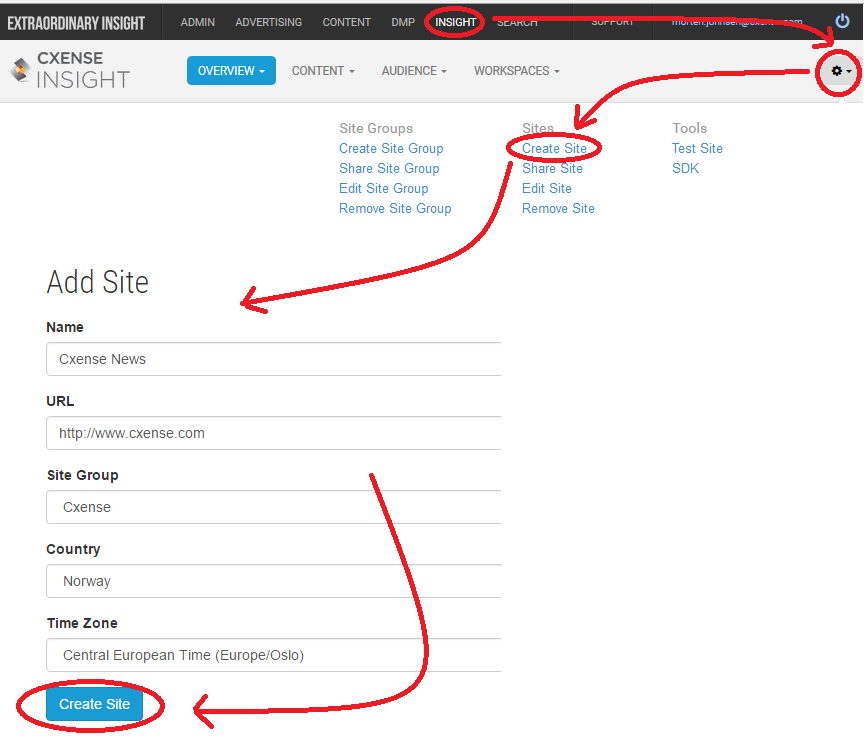Image resolution: width=864 pixels, height=742 pixels.
Task: Click the user email address in top bar
Action: [x=737, y=22]
